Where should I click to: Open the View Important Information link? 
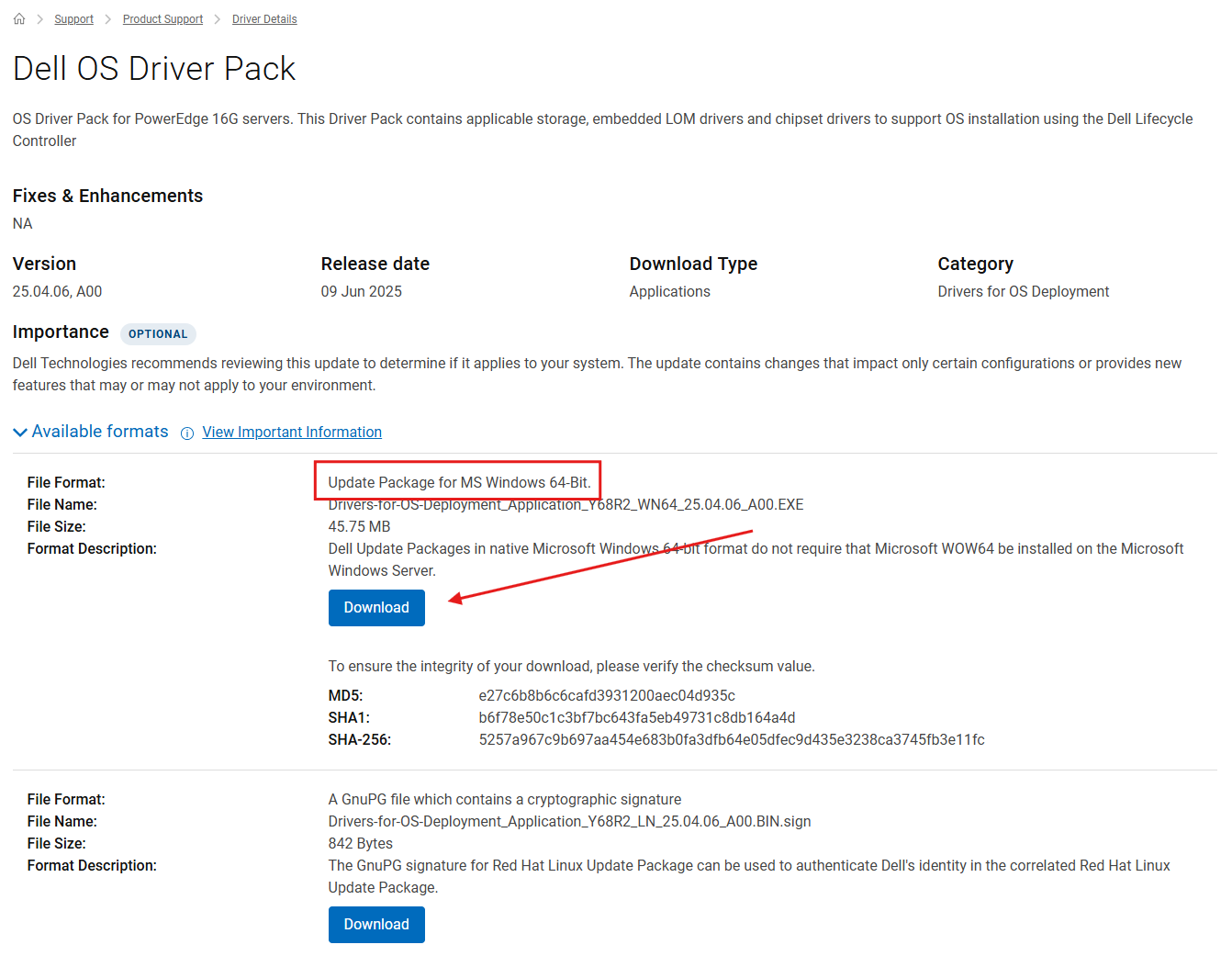click(x=292, y=433)
